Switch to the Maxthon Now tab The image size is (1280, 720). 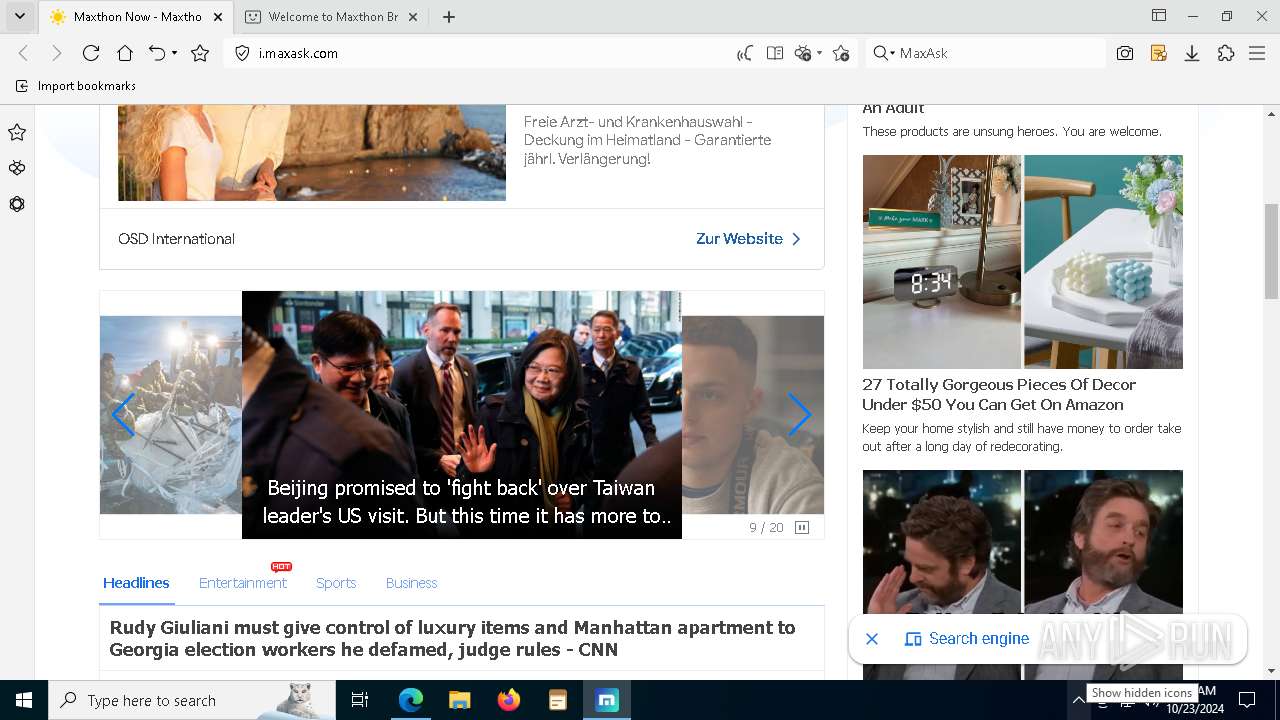point(137,16)
